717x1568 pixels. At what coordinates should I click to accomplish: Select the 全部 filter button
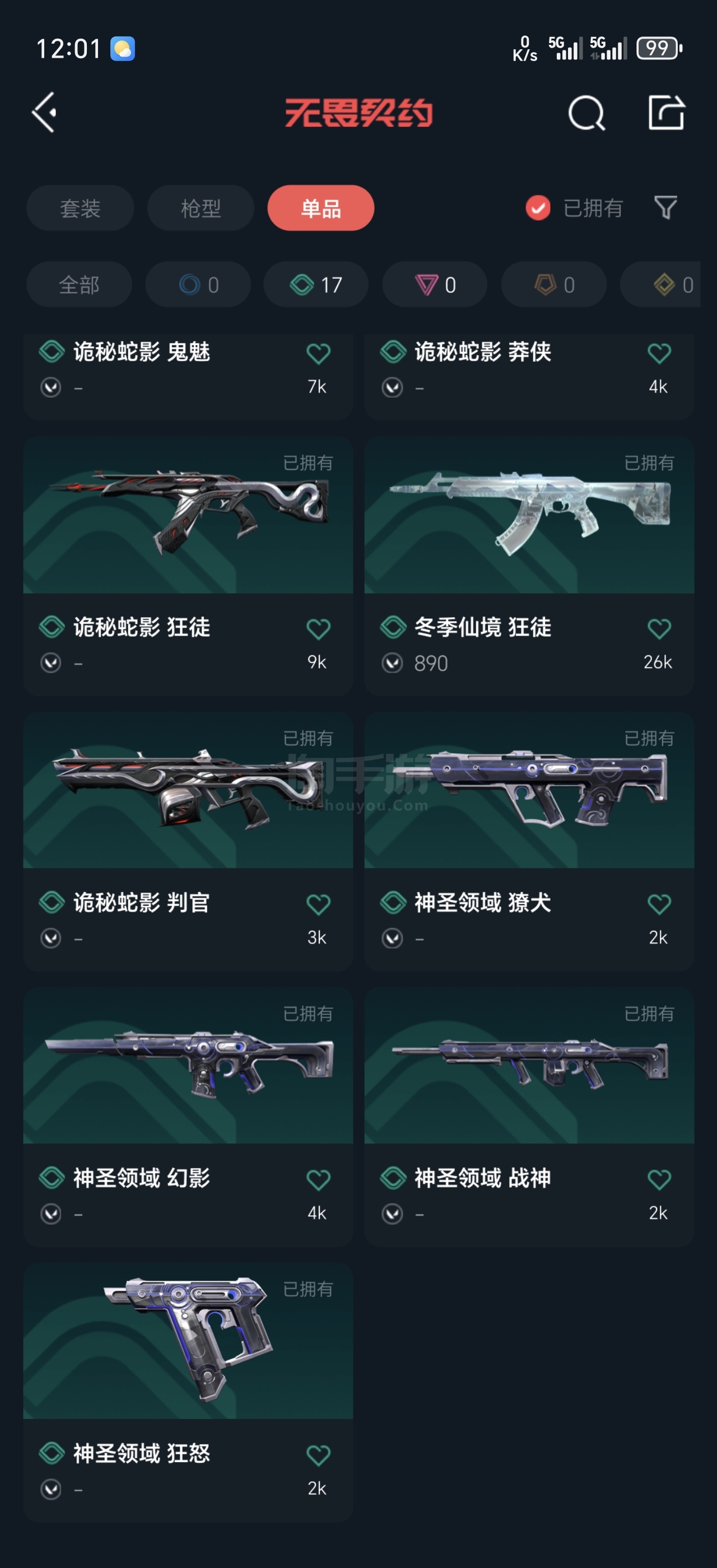point(79,284)
